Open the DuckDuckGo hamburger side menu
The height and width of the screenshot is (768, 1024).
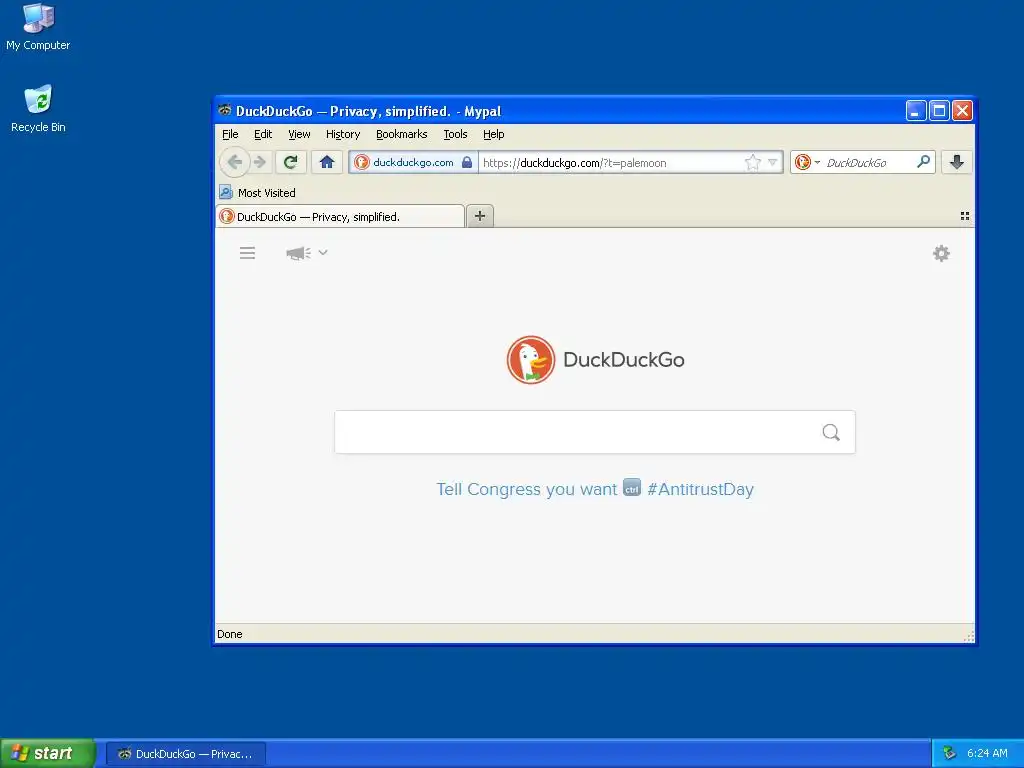tap(248, 253)
